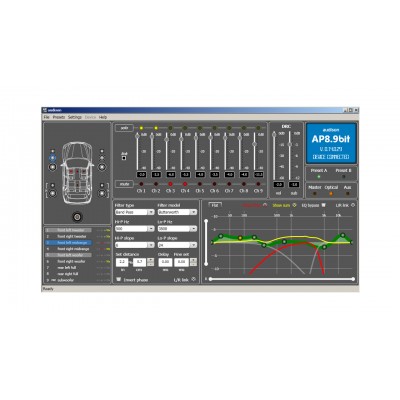The width and height of the screenshot is (400, 400).
Task: Click the master vol slider handle
Action: coord(274,134)
